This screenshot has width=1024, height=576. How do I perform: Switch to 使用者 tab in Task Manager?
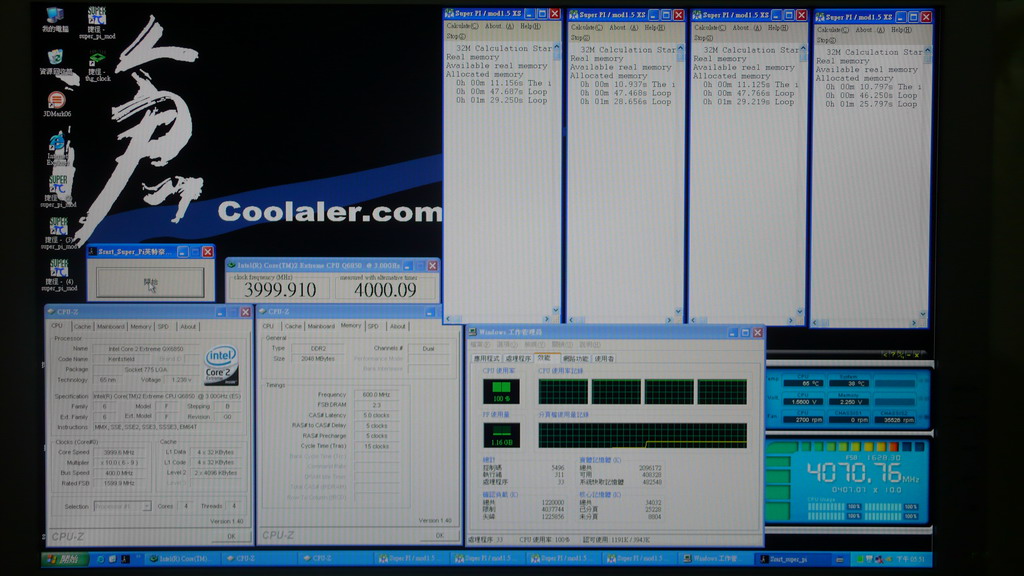tap(605, 359)
